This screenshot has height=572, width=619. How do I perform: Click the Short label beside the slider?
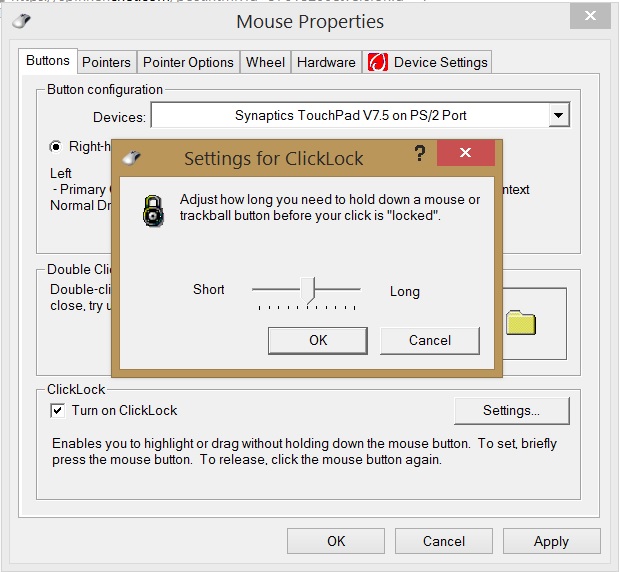pos(208,289)
